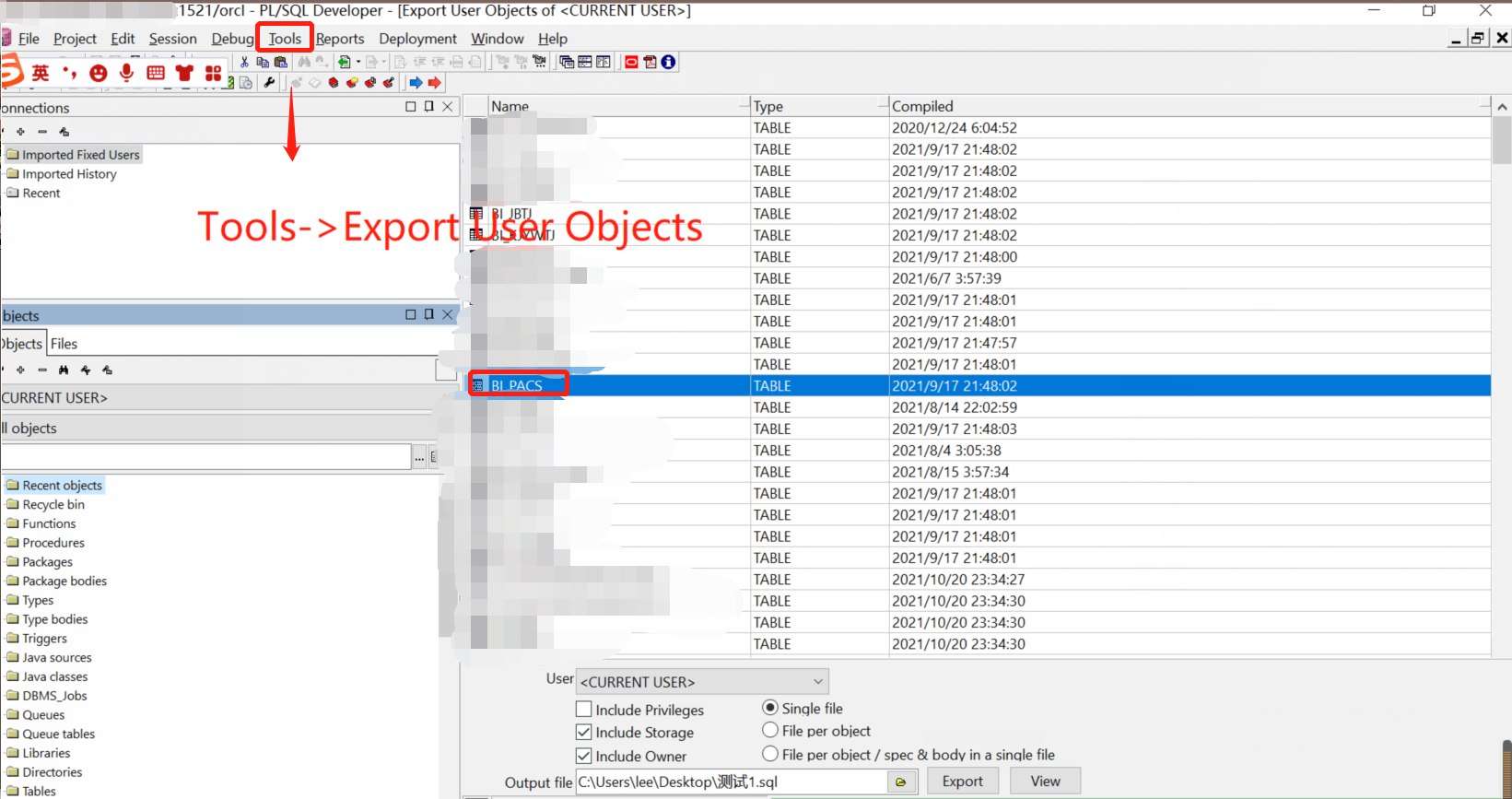
Task: Click the Sogou soft keyboard icon
Action: (x=156, y=73)
